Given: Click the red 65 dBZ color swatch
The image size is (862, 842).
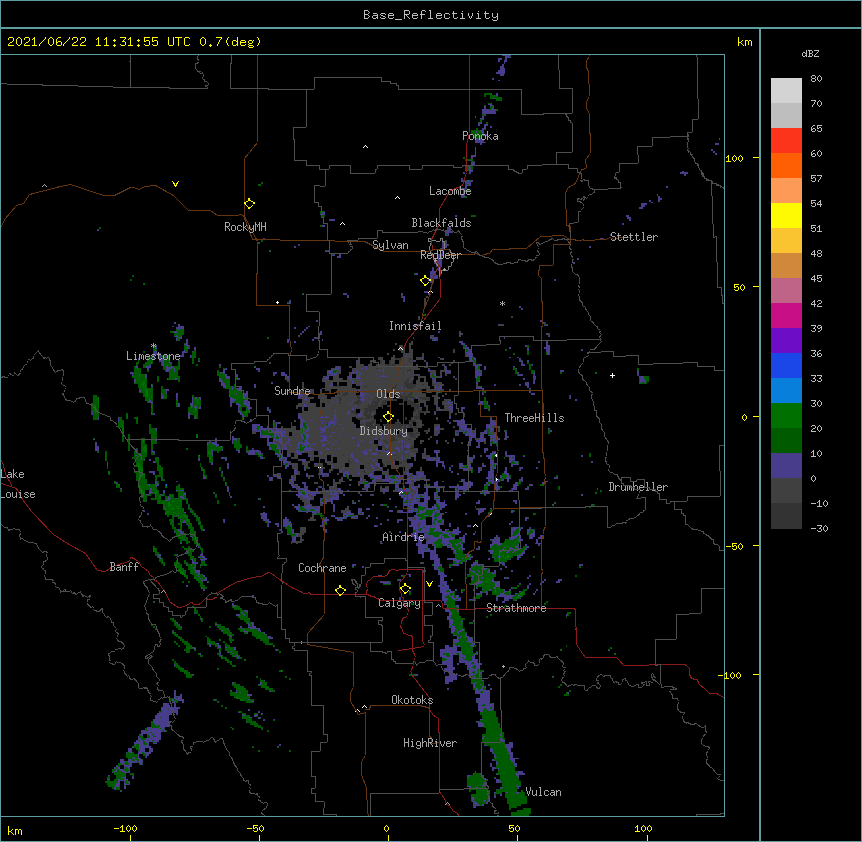Looking at the screenshot, I should [786, 140].
